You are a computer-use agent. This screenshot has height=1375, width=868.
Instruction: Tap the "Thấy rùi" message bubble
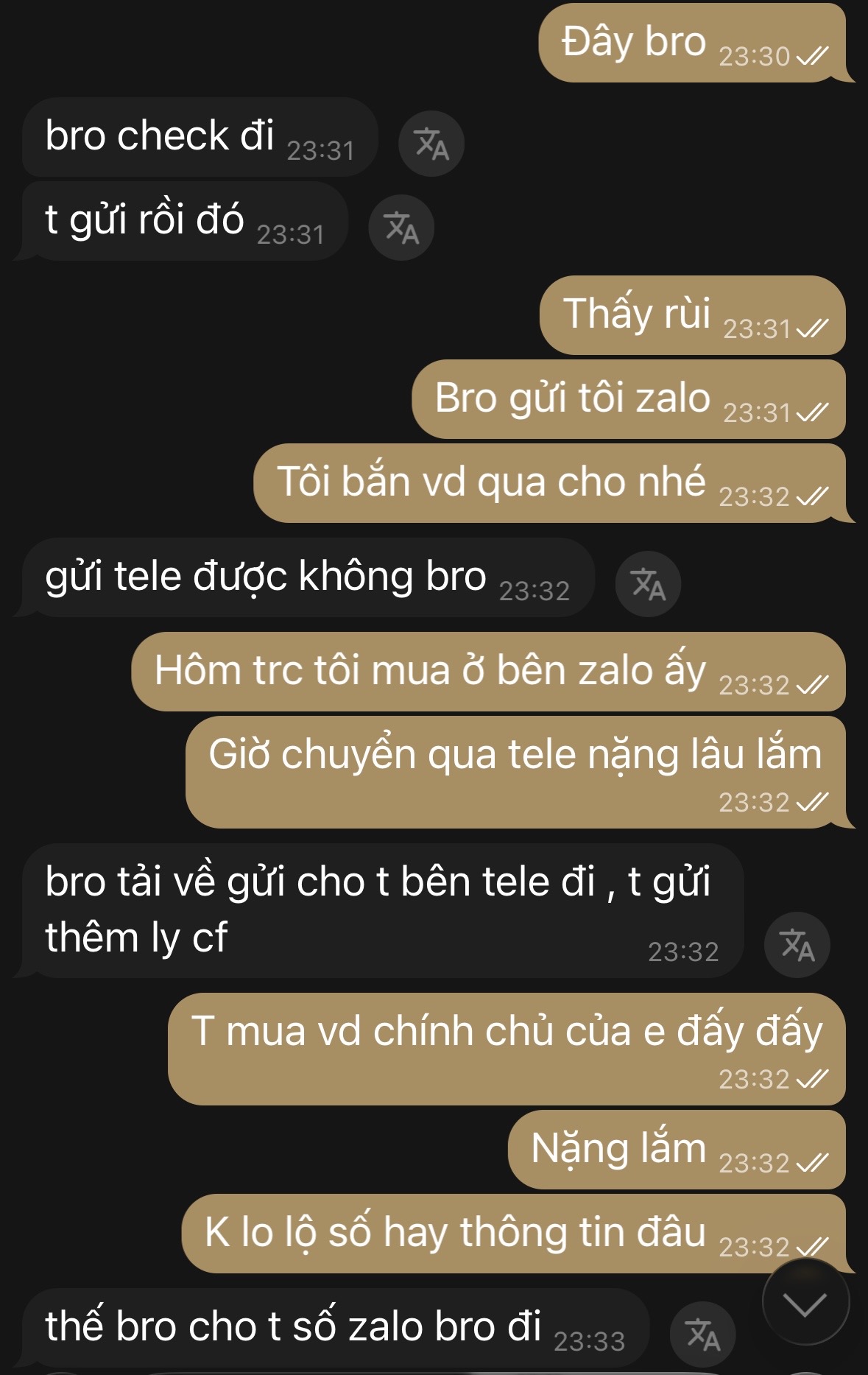pyautogui.click(x=692, y=315)
